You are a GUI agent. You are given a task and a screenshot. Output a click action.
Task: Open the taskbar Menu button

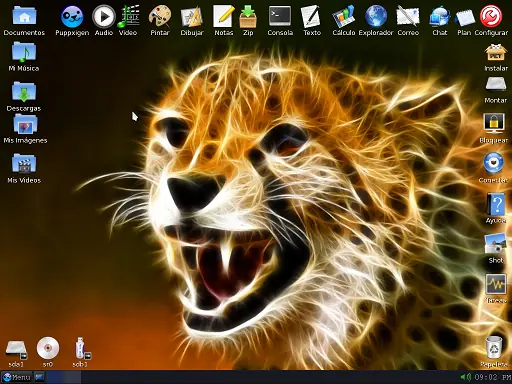17,377
